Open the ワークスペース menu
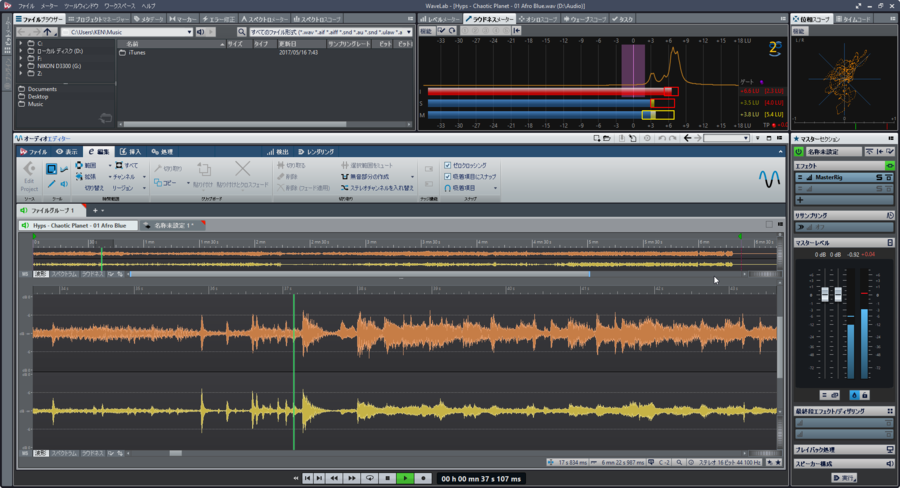 click(119, 6)
